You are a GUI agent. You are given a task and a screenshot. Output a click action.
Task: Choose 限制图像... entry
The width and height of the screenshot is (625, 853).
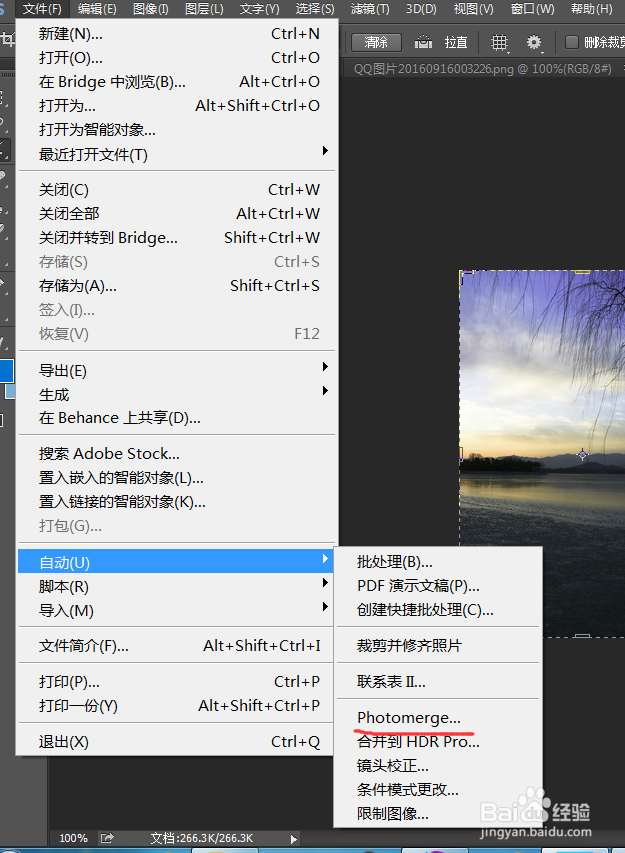point(438,813)
